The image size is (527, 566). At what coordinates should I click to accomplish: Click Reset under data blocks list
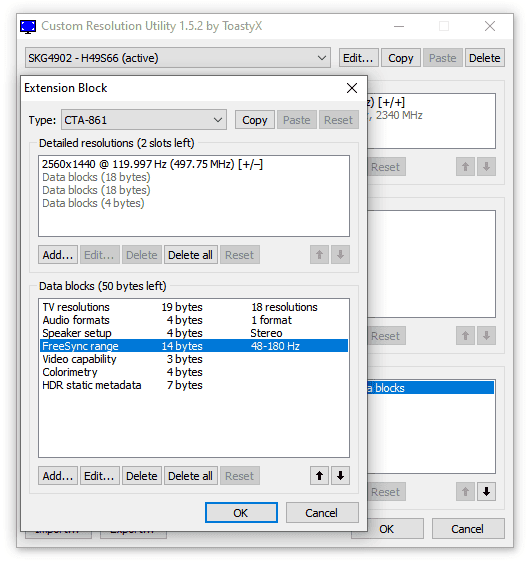coord(240,476)
